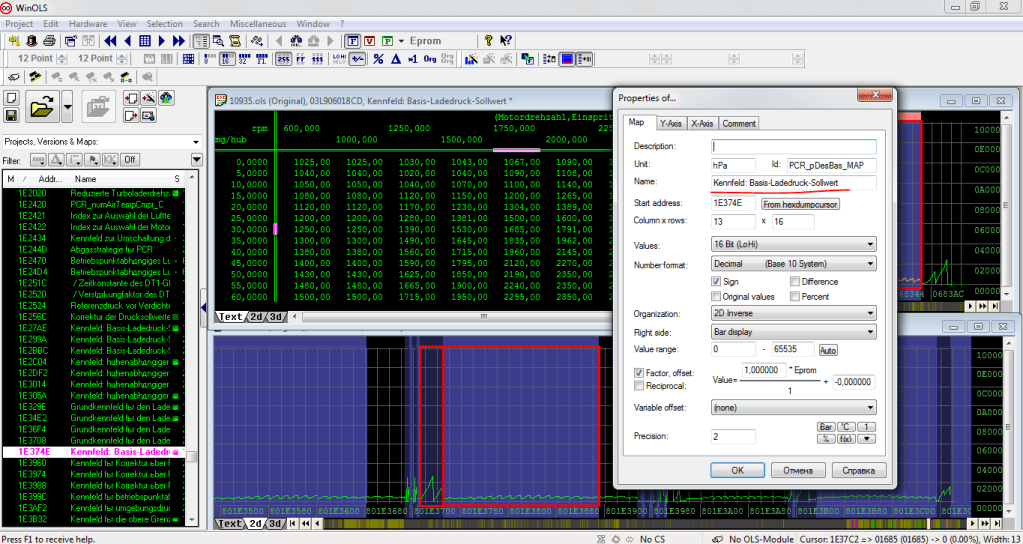Click the open project folder icon
The width and height of the screenshot is (1023, 544).
tap(42, 105)
